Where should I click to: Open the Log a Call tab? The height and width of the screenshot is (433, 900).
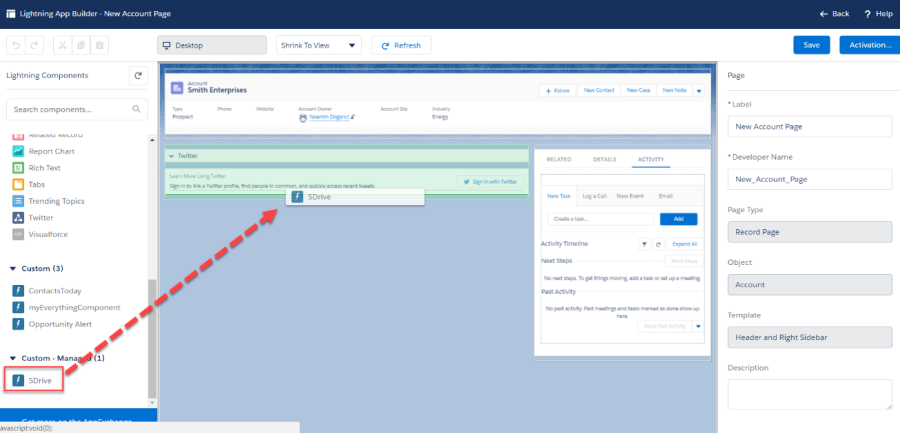(595, 196)
